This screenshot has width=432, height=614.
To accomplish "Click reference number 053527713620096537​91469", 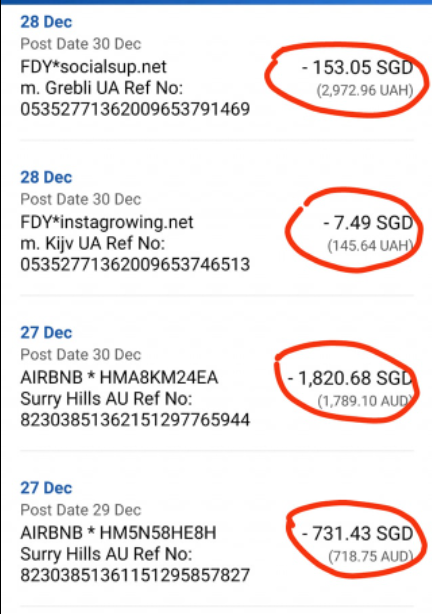I will (135, 109).
